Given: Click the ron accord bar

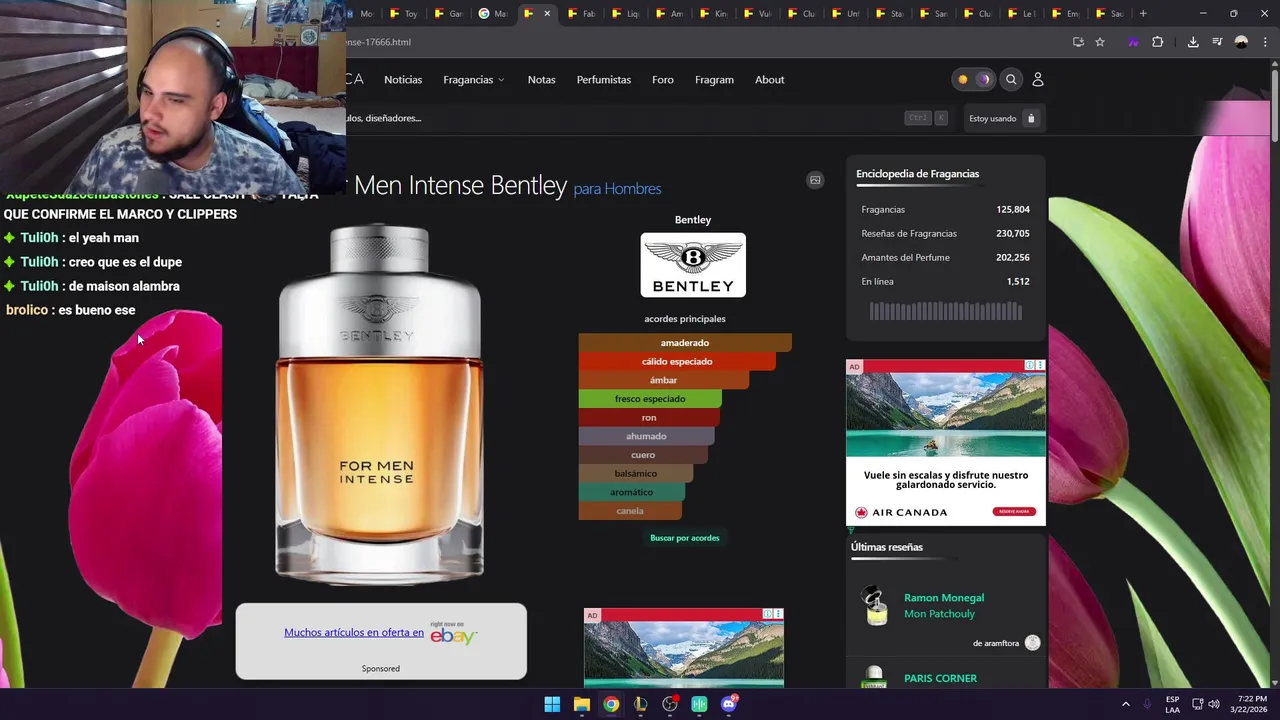Looking at the screenshot, I should (649, 418).
